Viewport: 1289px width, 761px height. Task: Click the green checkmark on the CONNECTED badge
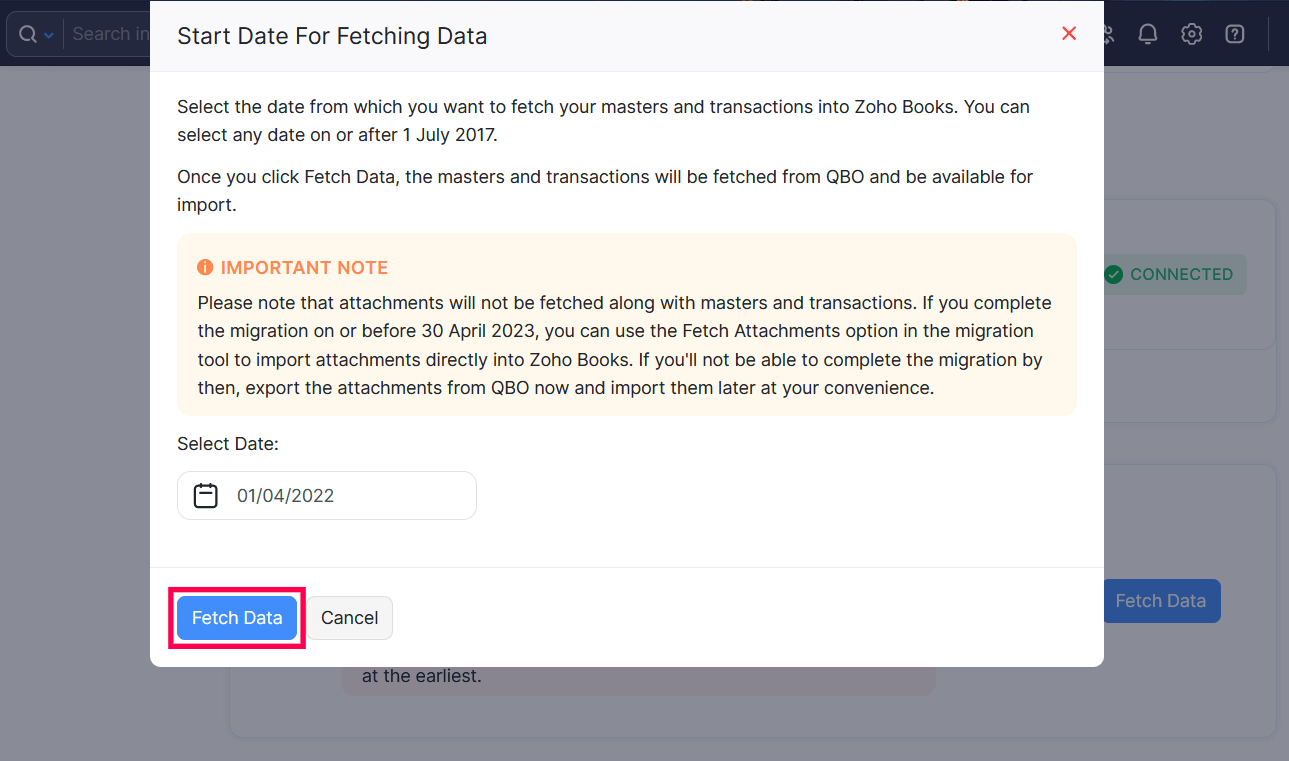(1112, 274)
